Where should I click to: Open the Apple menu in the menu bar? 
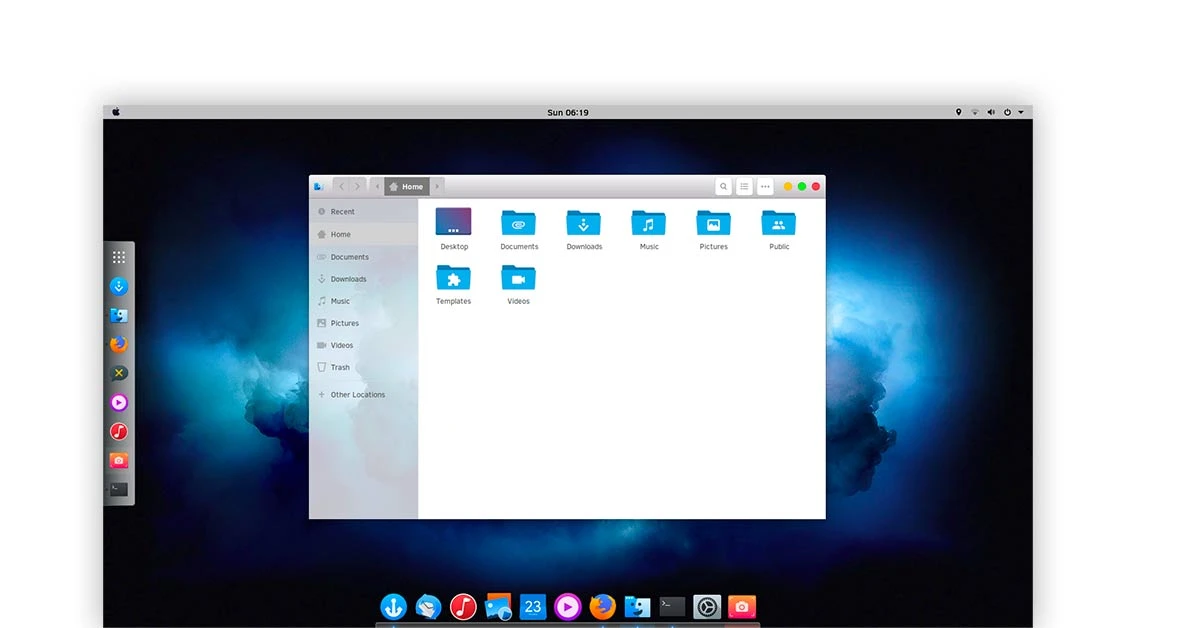(115, 112)
